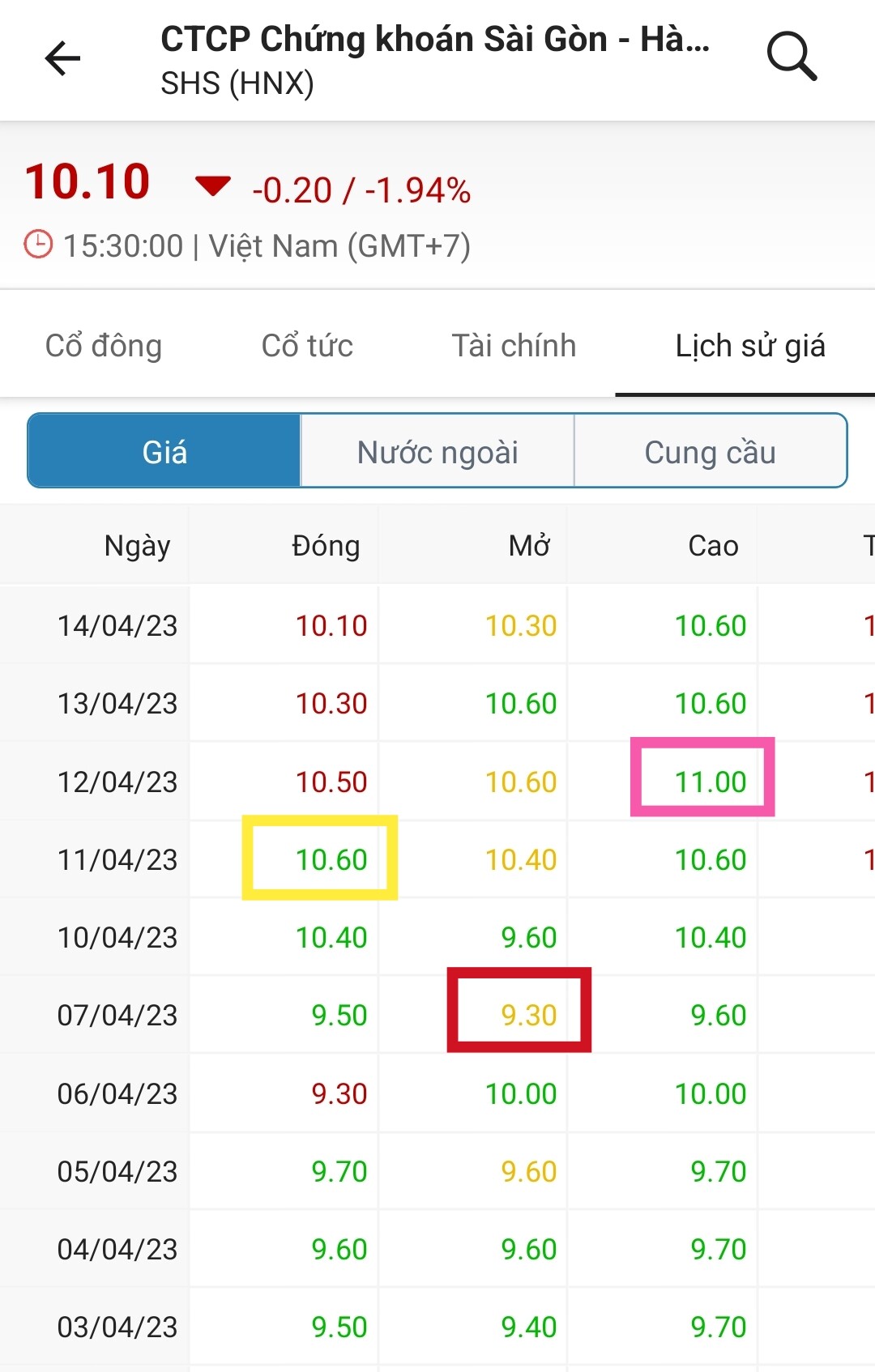
Task: Switch to Nước ngoài segment
Action: click(437, 451)
